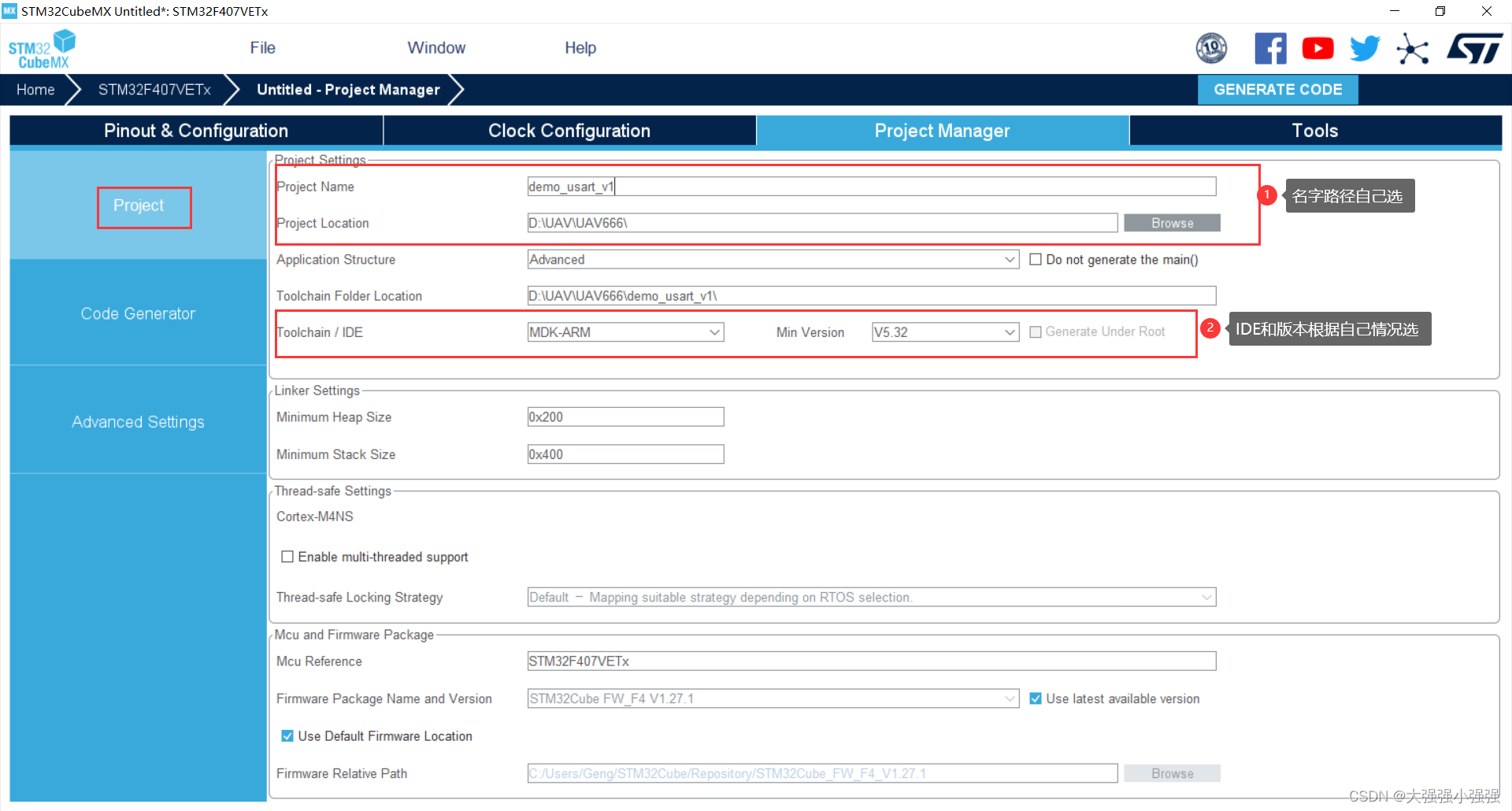Click the ST logo icon

(1475, 48)
